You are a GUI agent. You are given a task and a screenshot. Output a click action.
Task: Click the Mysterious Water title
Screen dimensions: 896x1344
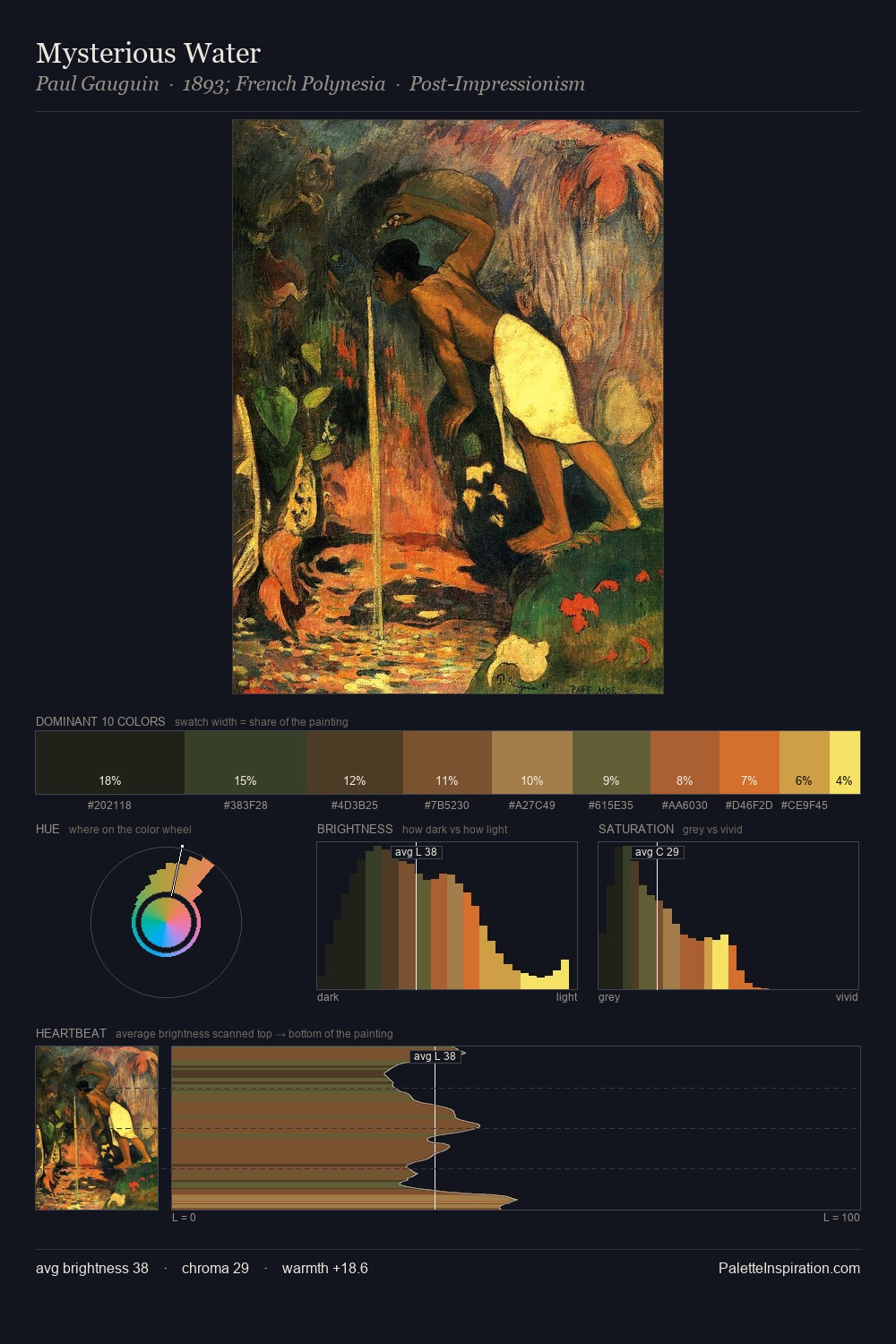[149, 53]
